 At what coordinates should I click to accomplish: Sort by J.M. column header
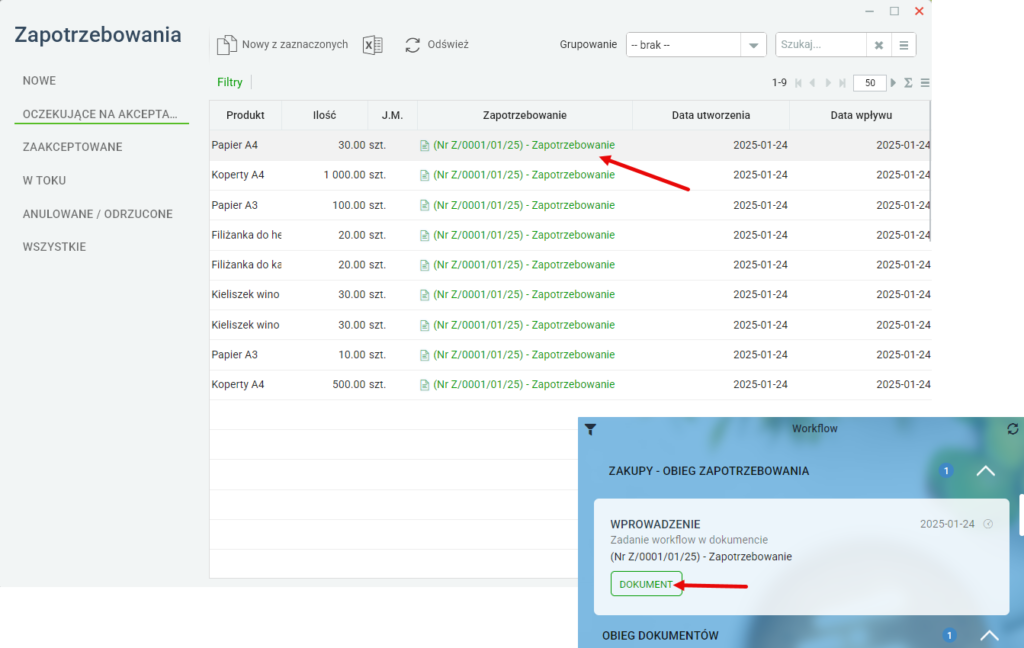pyautogui.click(x=392, y=115)
